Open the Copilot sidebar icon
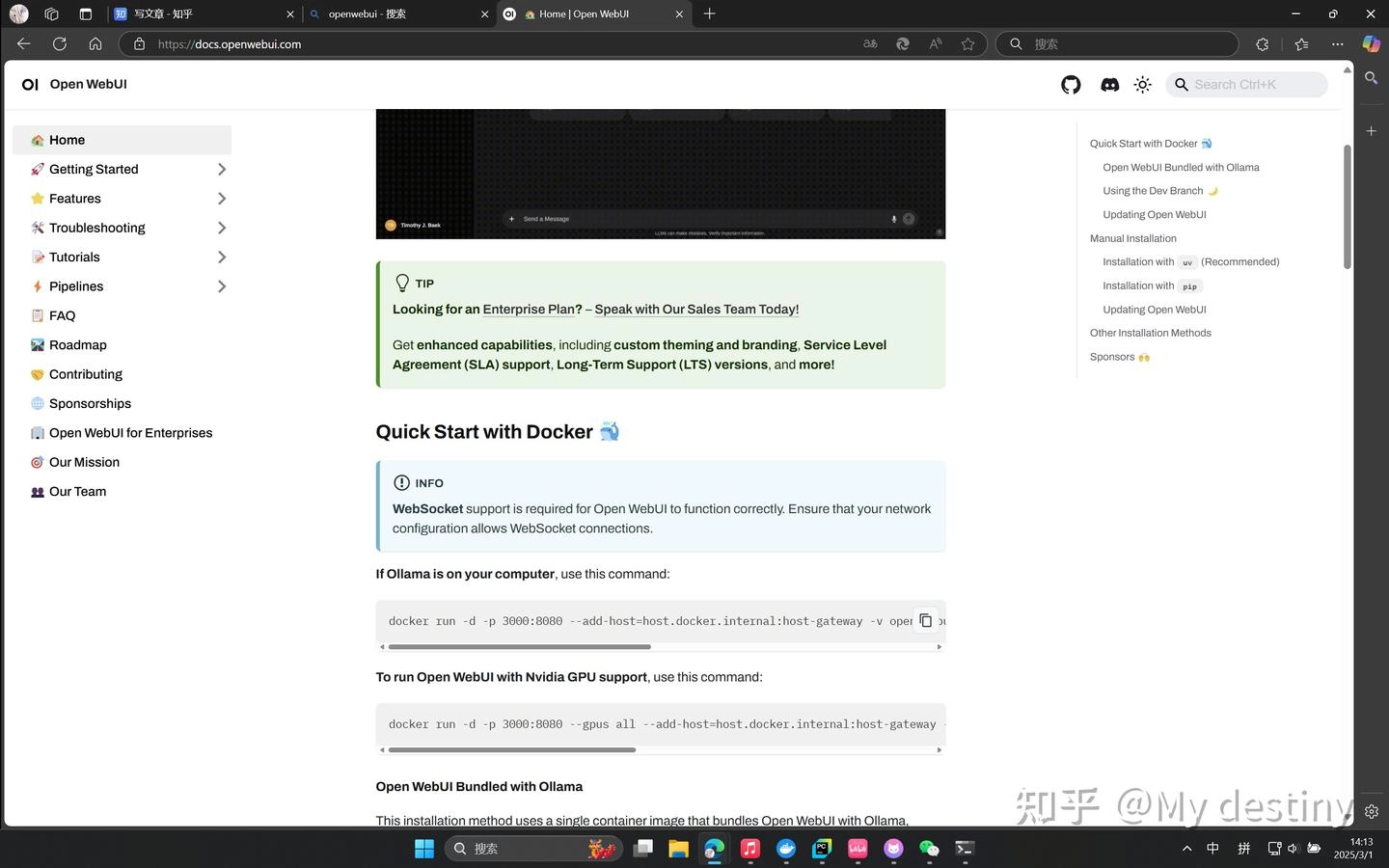This screenshot has height=868, width=1389. 1371,43
